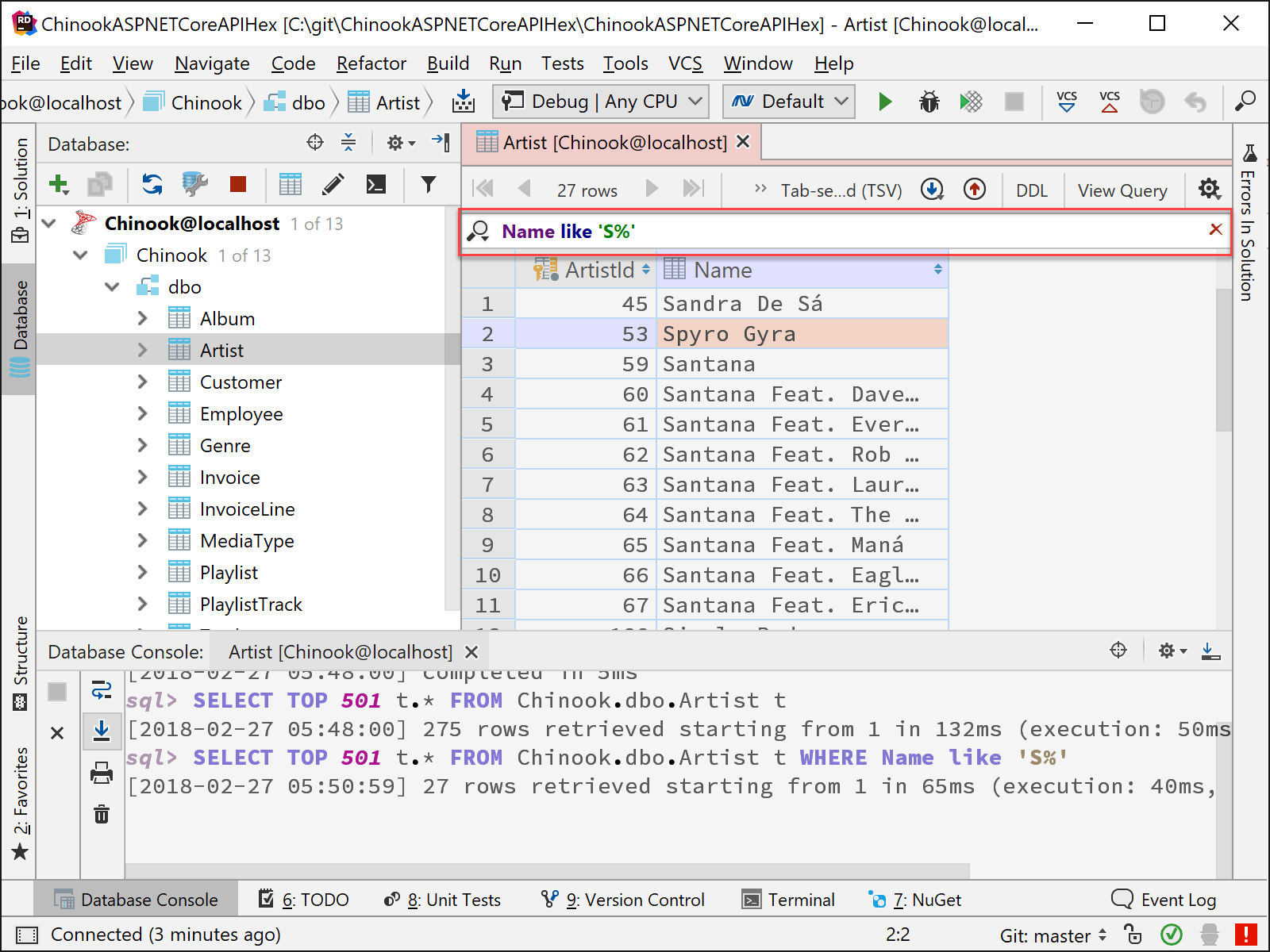The width and height of the screenshot is (1270, 952).
Task: Open the 1: Solution side tool window
Action: click(x=20, y=191)
